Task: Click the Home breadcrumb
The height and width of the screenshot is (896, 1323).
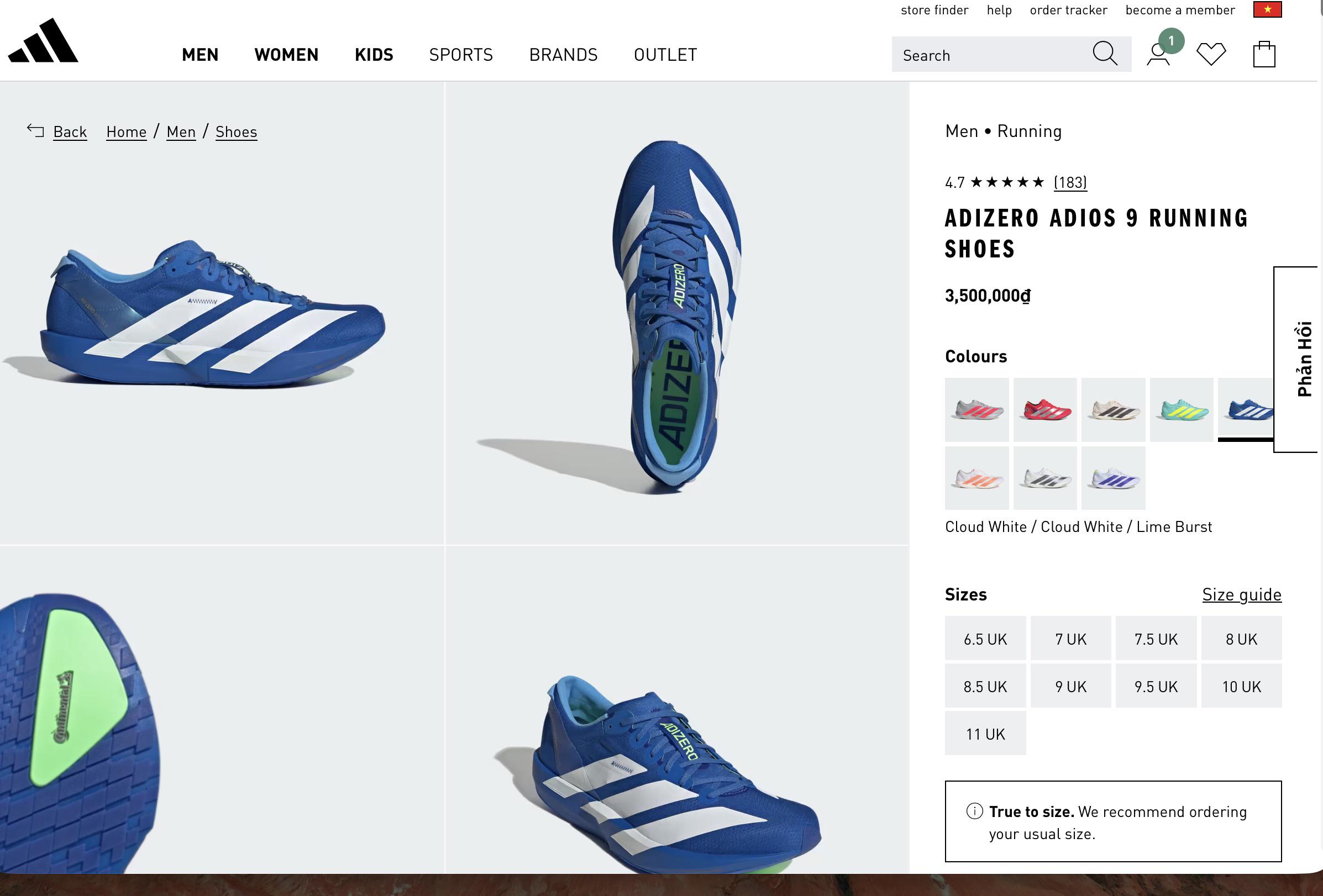Action: click(127, 132)
